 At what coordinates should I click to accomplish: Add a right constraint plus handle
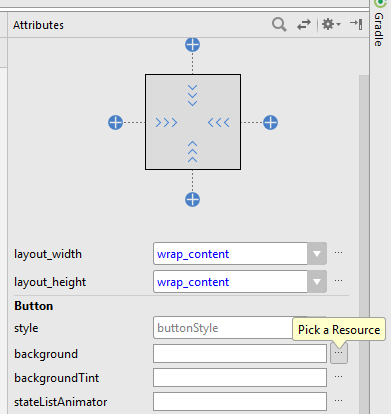coord(270,122)
